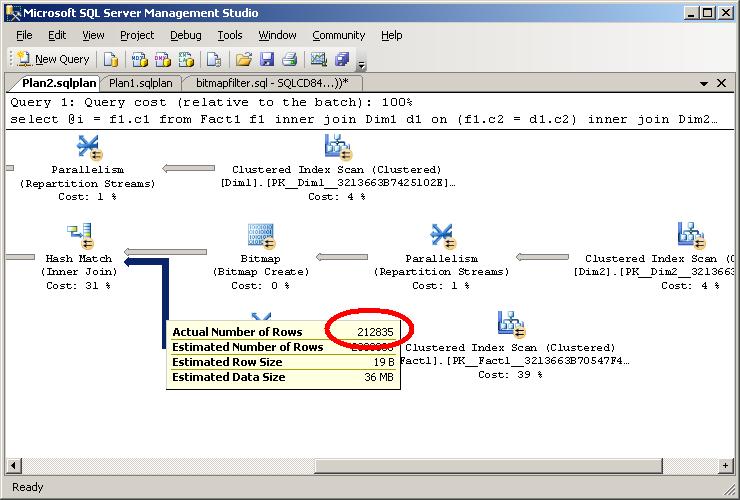The width and height of the screenshot is (740, 500).
Task: Select the Hash Match Inner Join icon
Action: 80,236
